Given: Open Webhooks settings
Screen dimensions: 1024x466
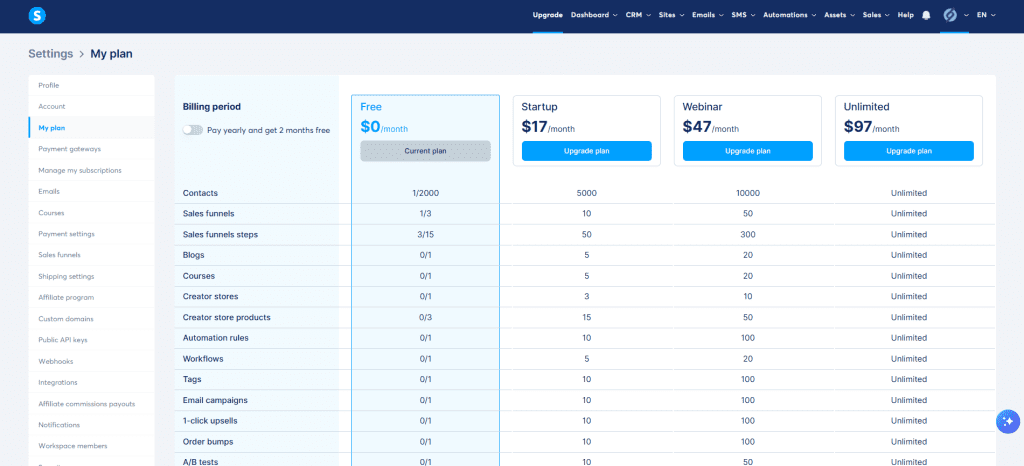Looking at the screenshot, I should [91, 361].
